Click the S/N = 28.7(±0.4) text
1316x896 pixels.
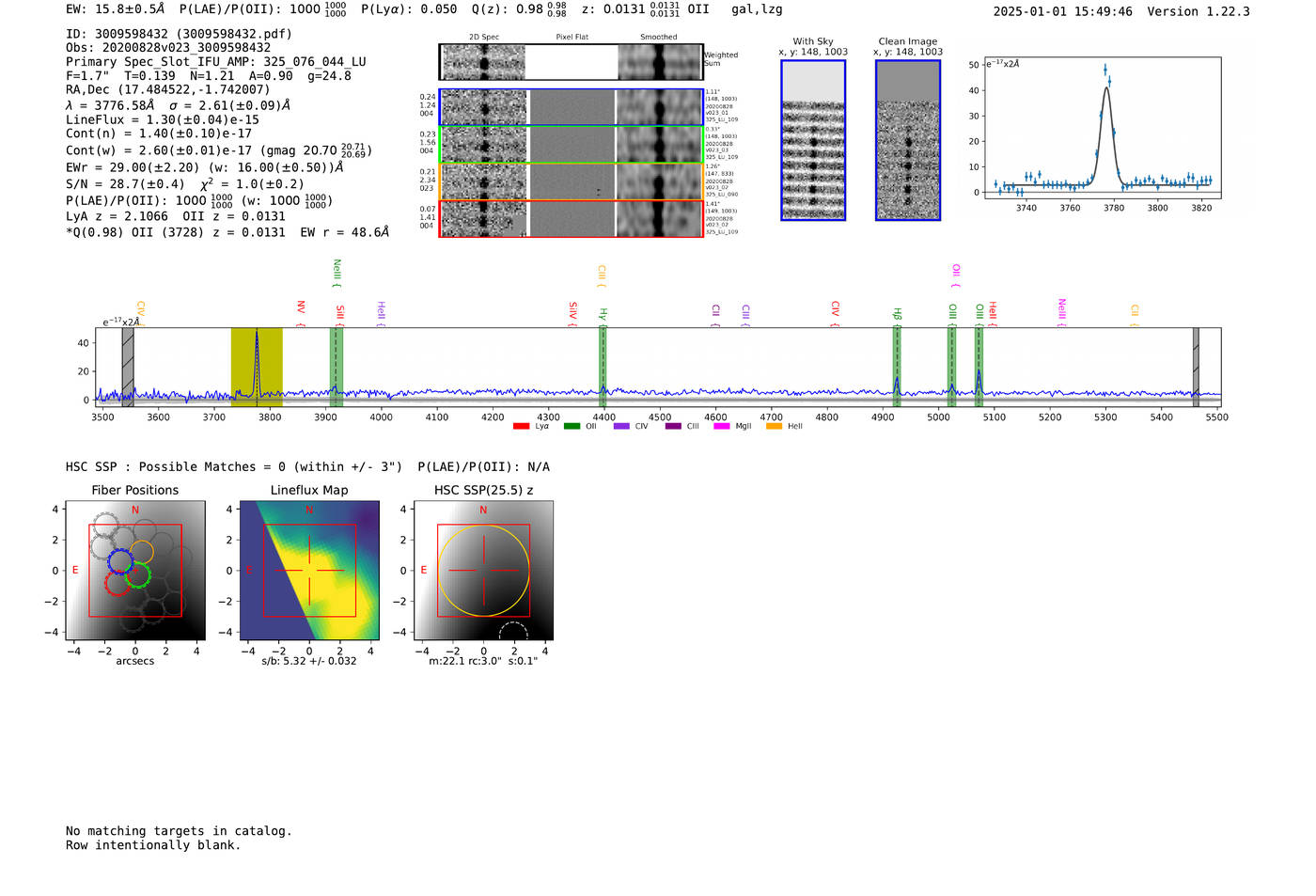pos(125,184)
